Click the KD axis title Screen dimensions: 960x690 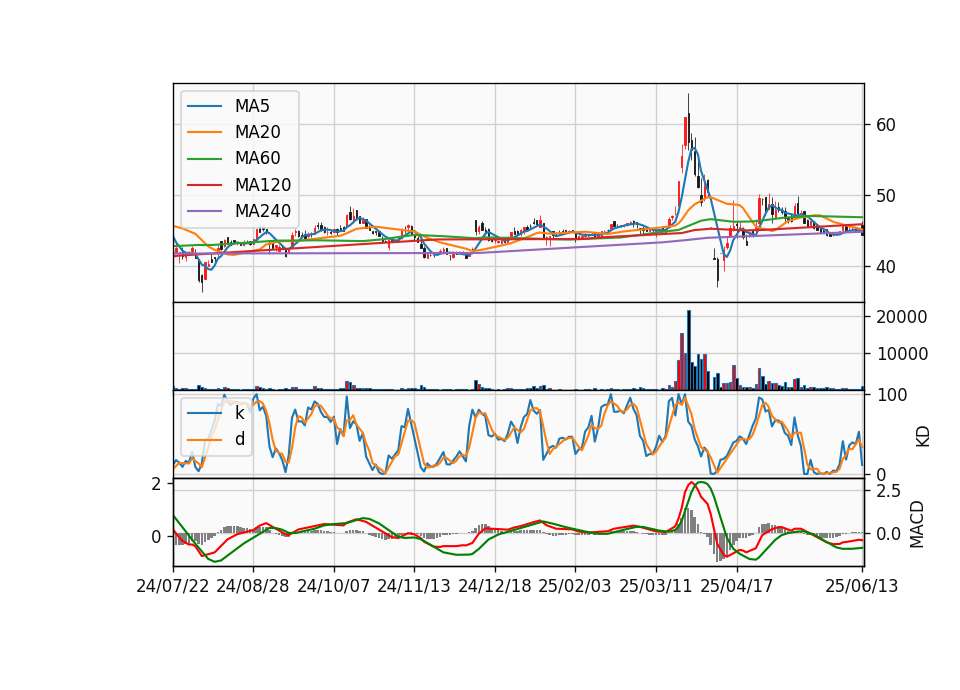(922, 437)
